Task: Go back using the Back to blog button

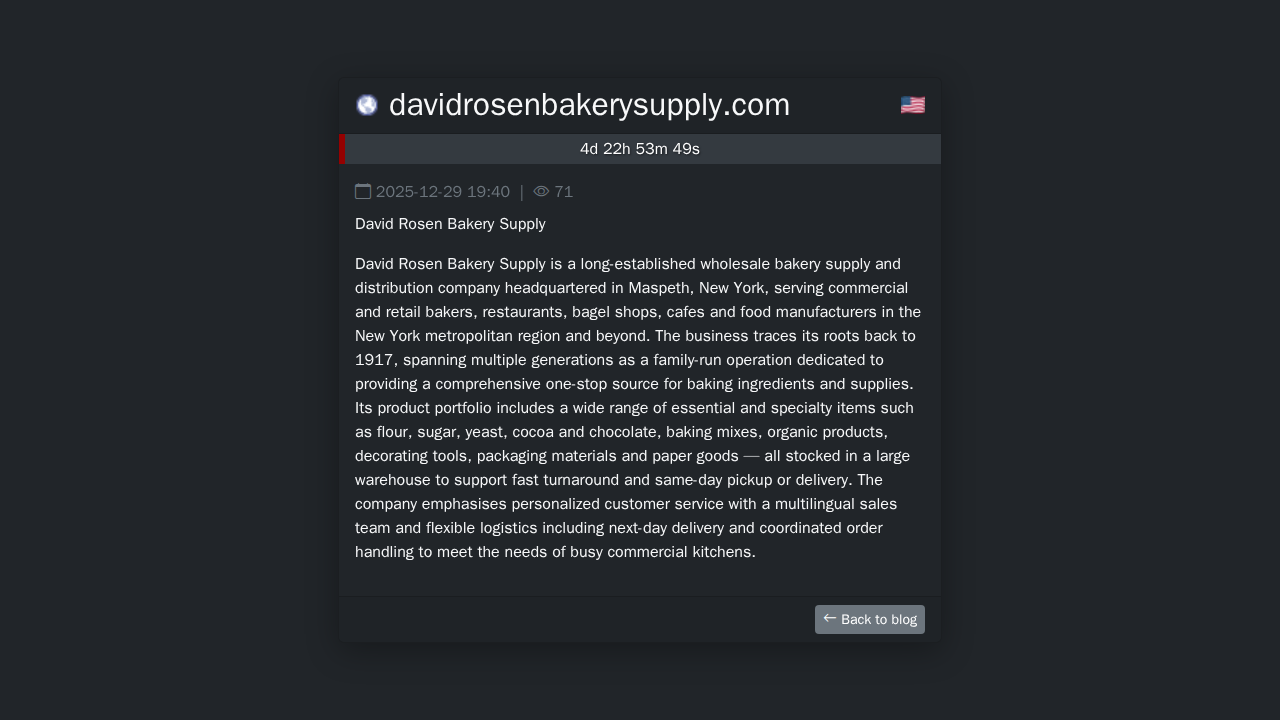Action: (870, 619)
